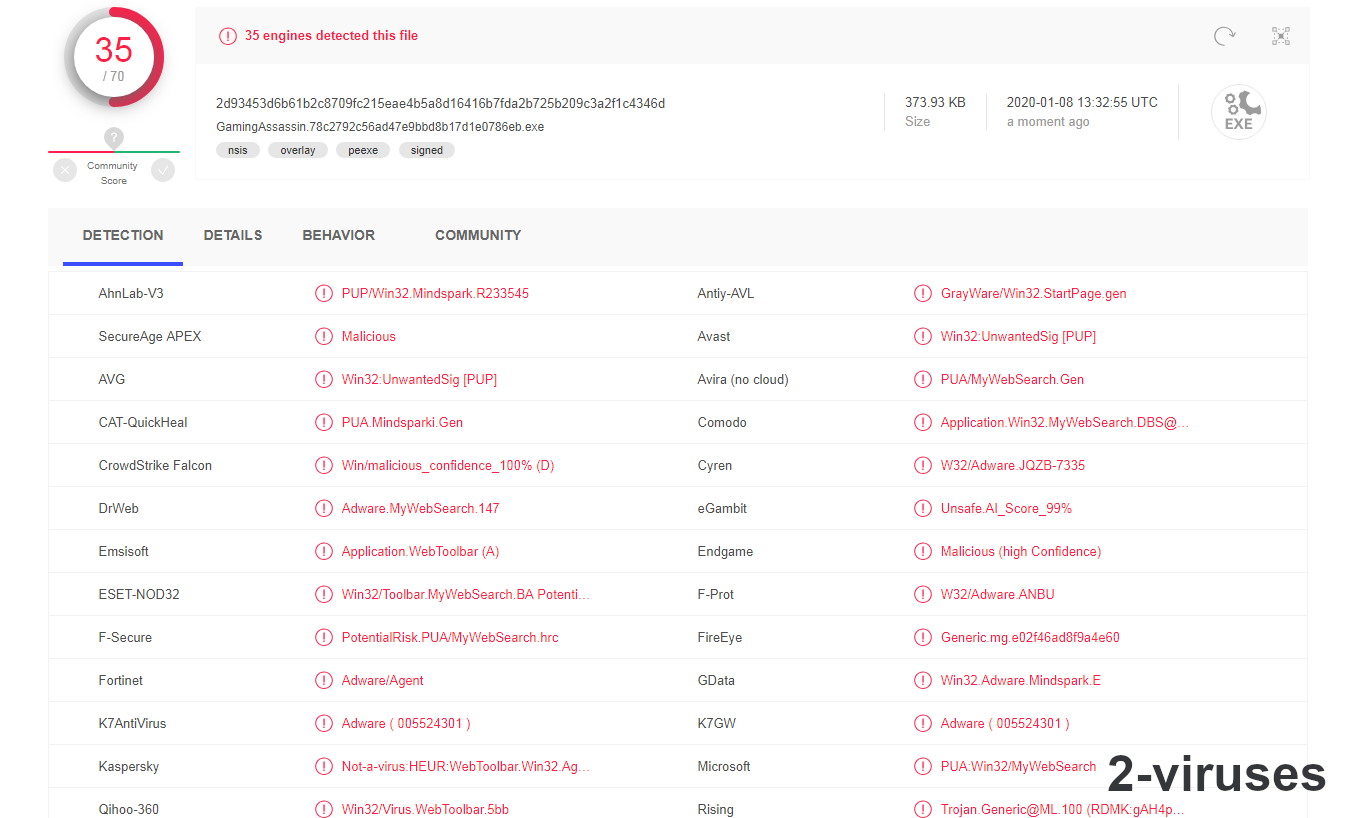This screenshot has height=818, width=1358.
Task: Click the EXE file type badge
Action: coord(1239,112)
